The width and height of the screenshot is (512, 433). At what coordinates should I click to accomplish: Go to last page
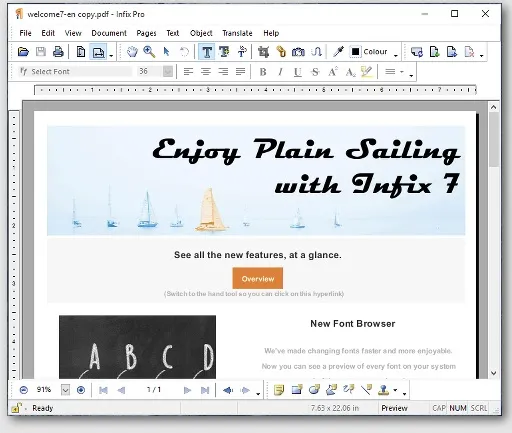[205, 390]
